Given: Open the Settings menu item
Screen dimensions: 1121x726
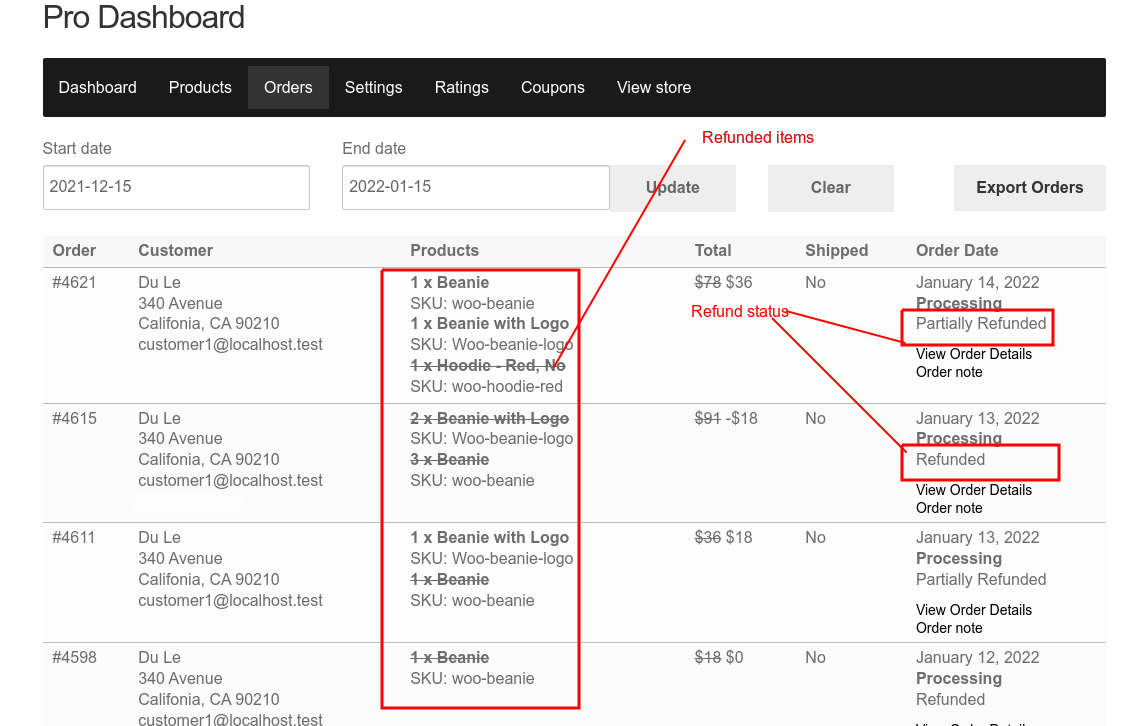Looking at the screenshot, I should click(x=373, y=87).
